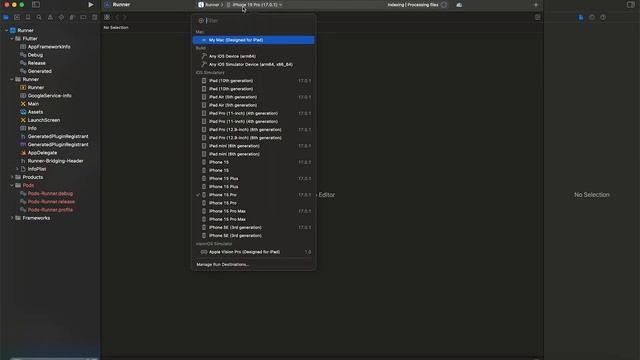This screenshot has height=360, width=640.
Task: Open the Breakpoint navigator icon
Action: [x=83, y=18]
